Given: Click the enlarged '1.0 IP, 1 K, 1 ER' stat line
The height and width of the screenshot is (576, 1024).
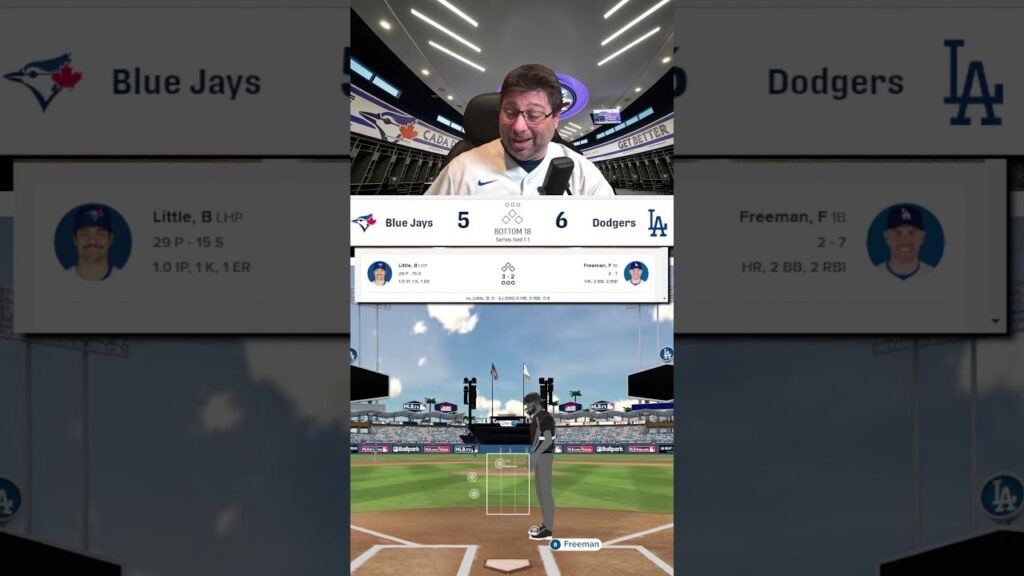Looking at the screenshot, I should [x=201, y=267].
